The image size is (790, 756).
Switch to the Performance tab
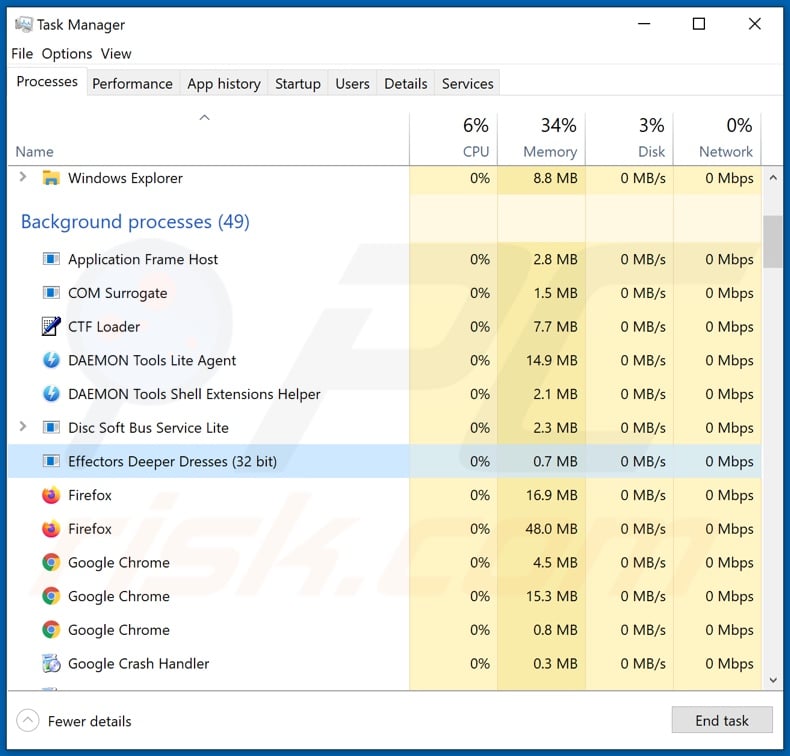click(x=132, y=84)
